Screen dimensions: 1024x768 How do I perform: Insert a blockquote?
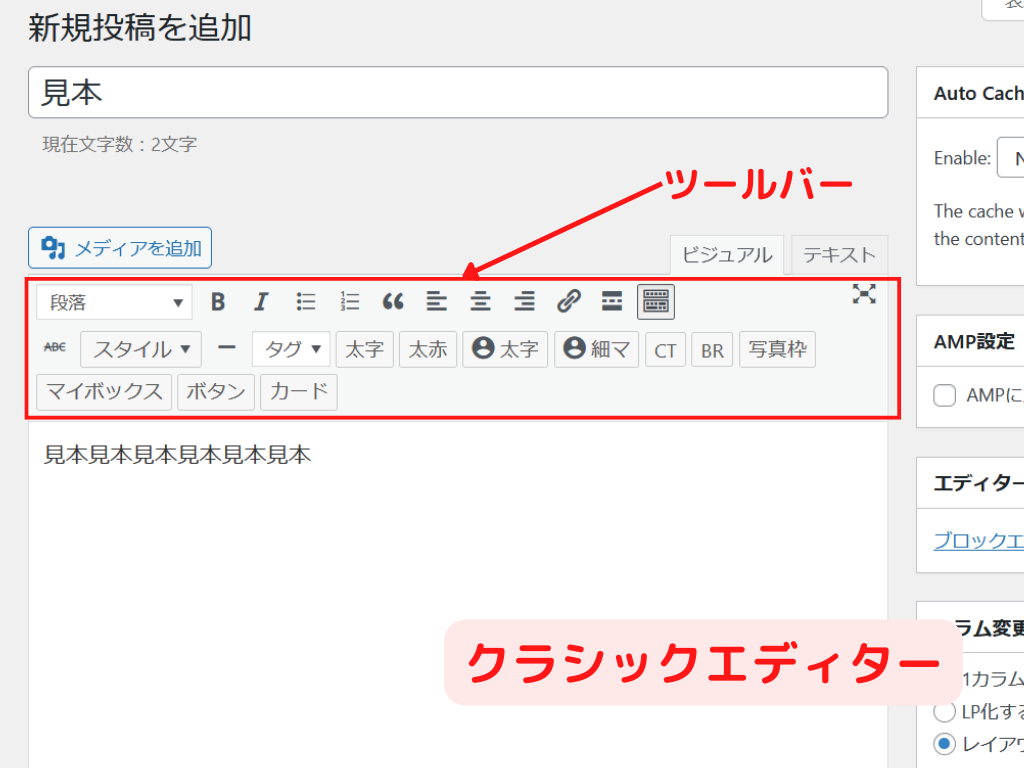click(x=392, y=301)
